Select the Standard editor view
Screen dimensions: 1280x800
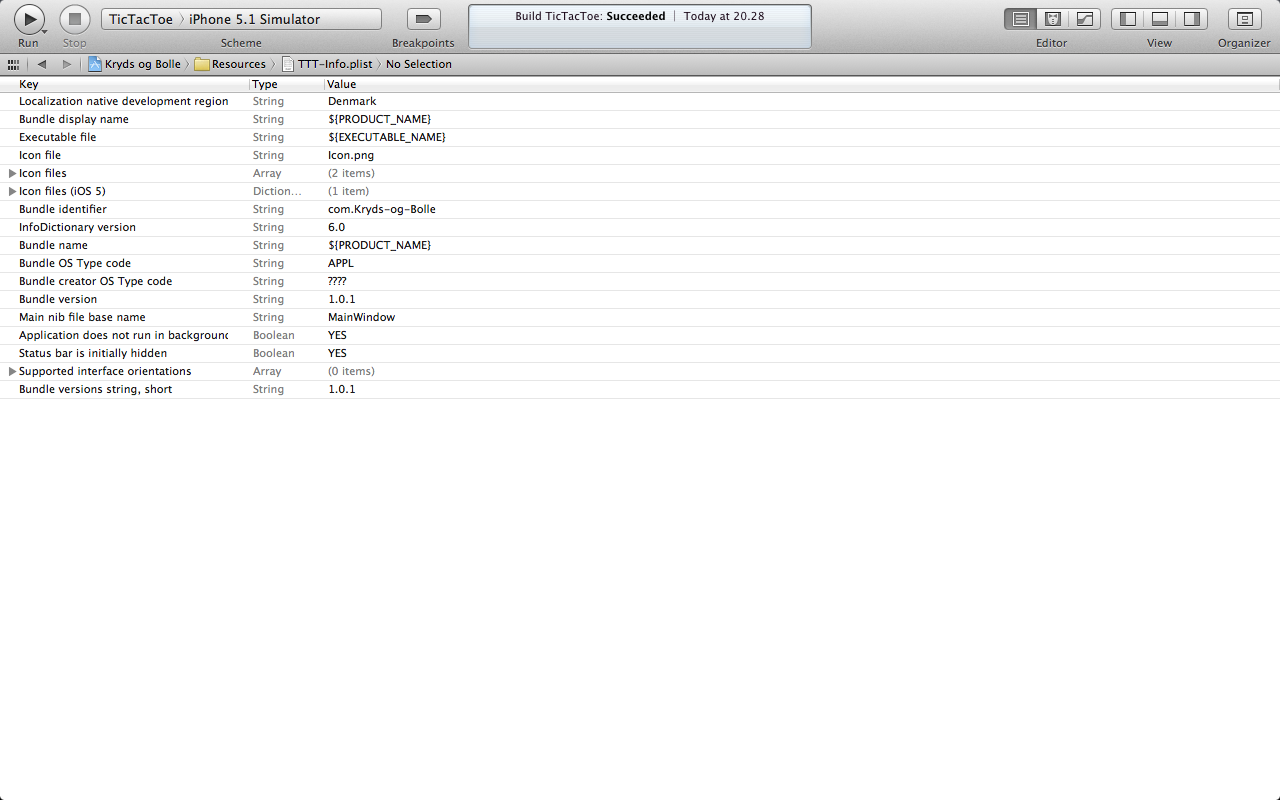point(1020,19)
